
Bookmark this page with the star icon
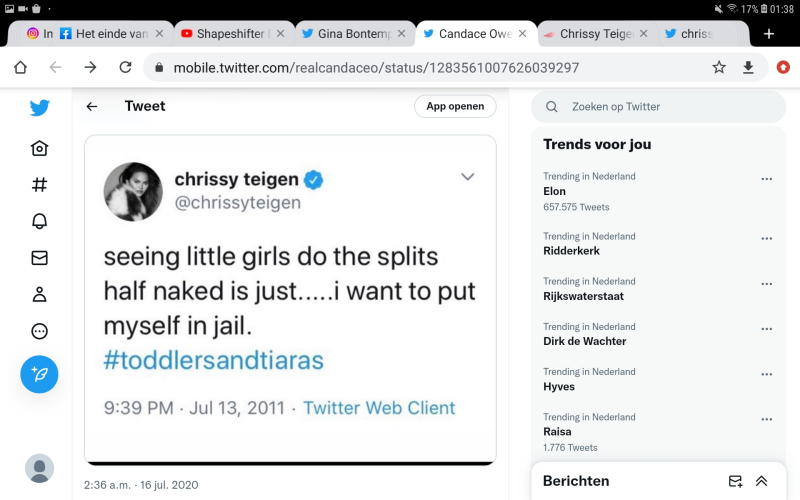[x=719, y=67]
